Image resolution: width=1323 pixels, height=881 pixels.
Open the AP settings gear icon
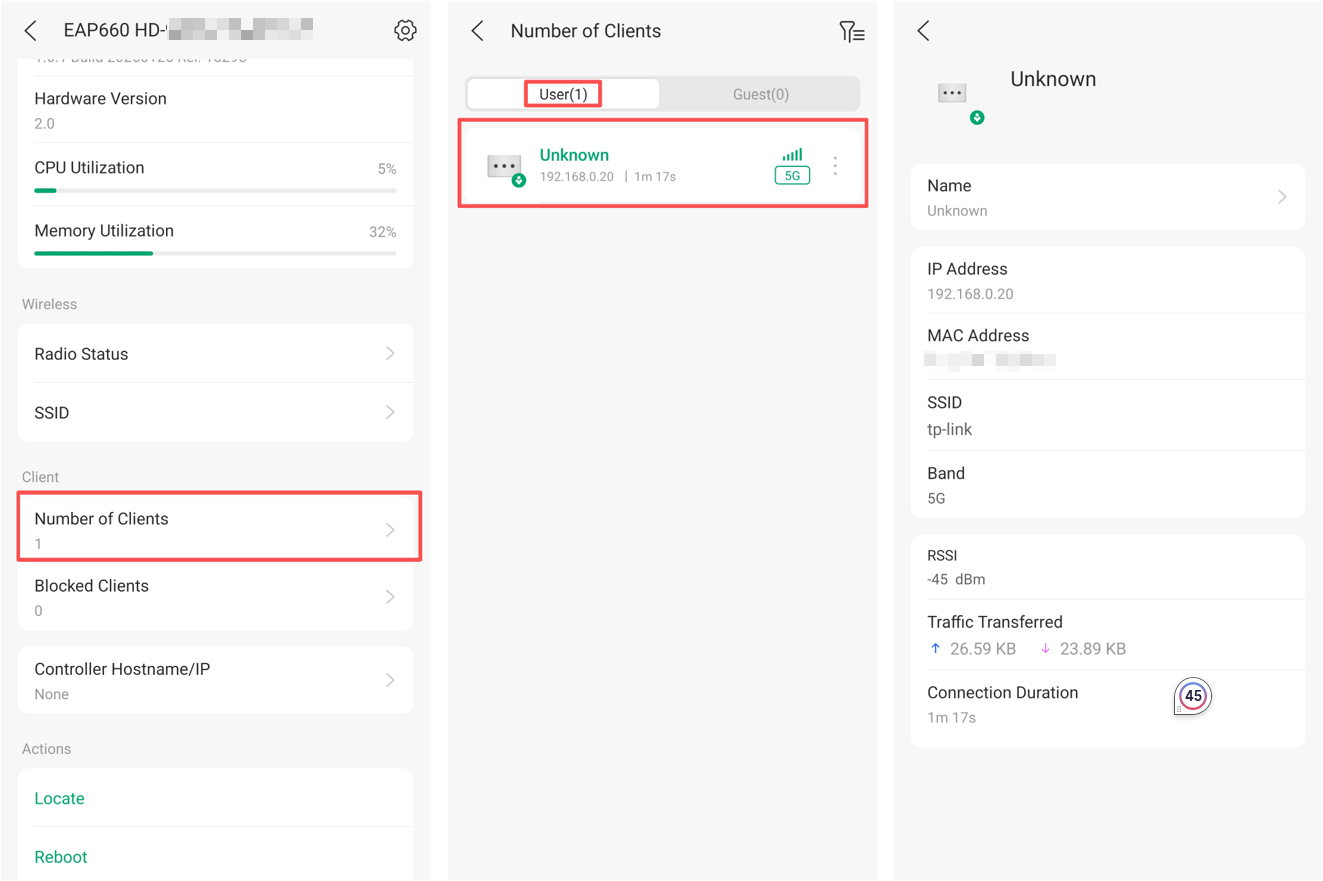click(x=405, y=30)
